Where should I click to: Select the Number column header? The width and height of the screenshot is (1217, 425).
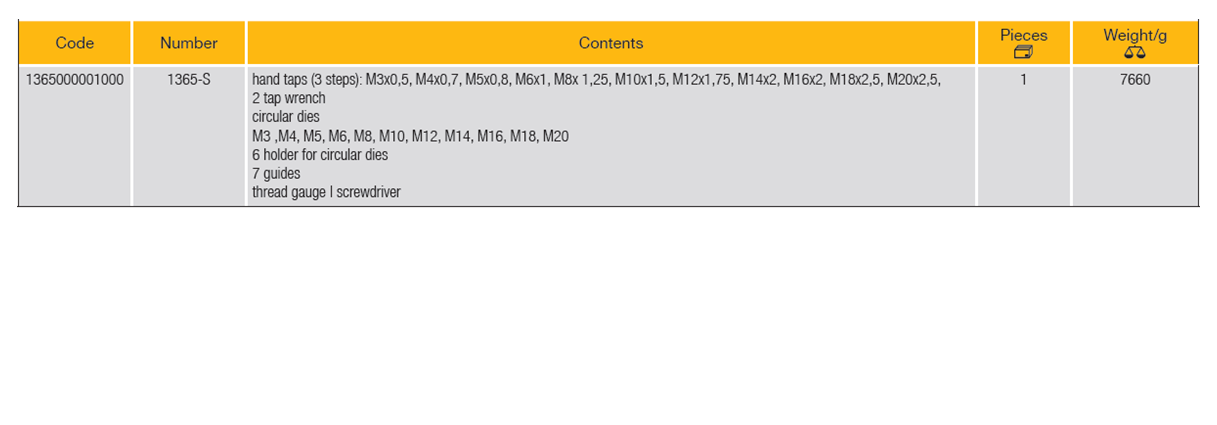point(189,43)
